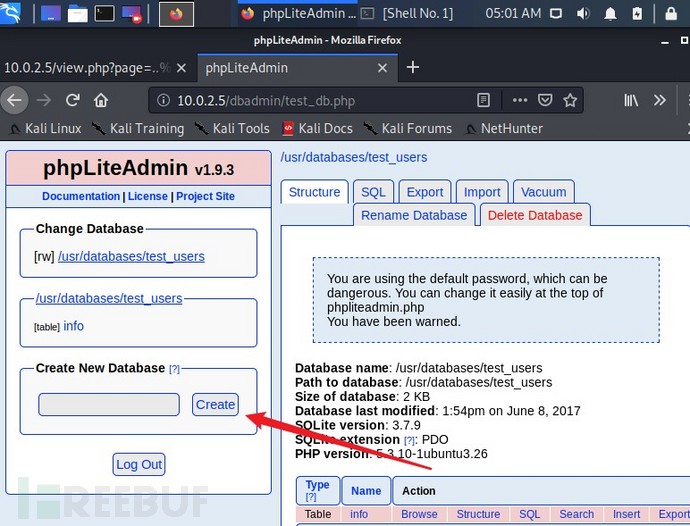
Task: Open the Search action for info table
Action: (x=576, y=514)
